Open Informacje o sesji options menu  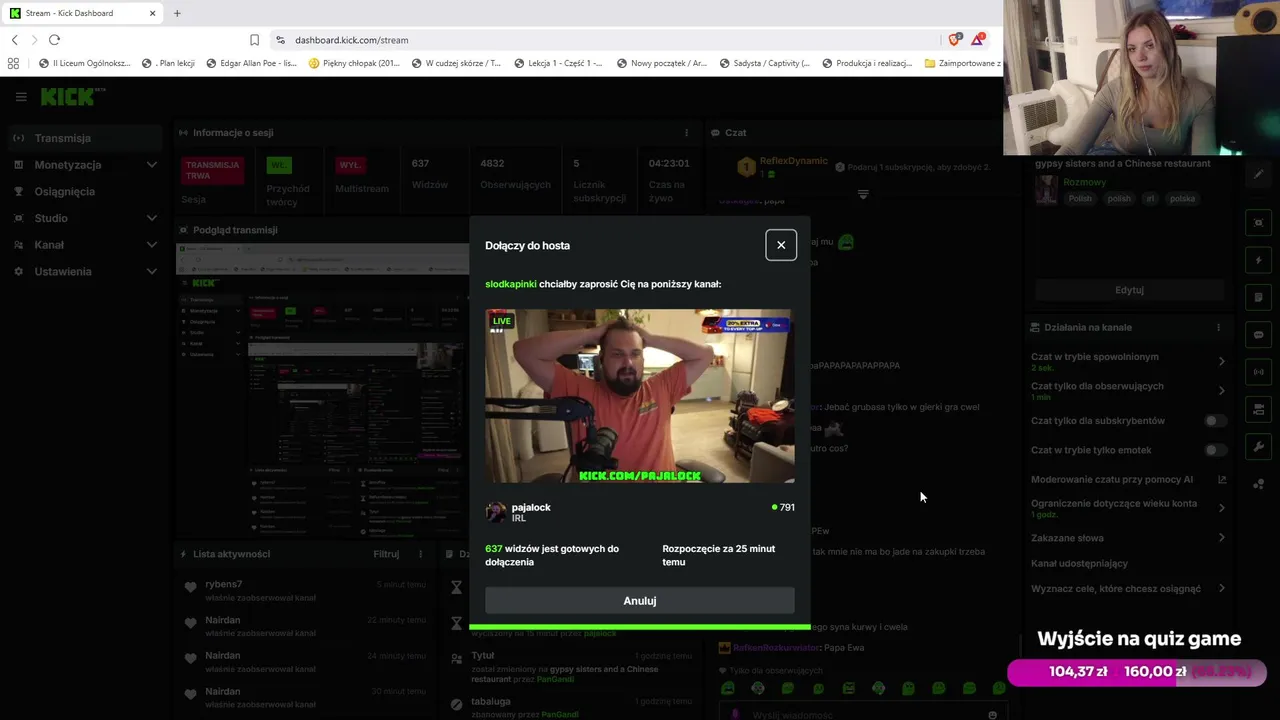tap(686, 133)
